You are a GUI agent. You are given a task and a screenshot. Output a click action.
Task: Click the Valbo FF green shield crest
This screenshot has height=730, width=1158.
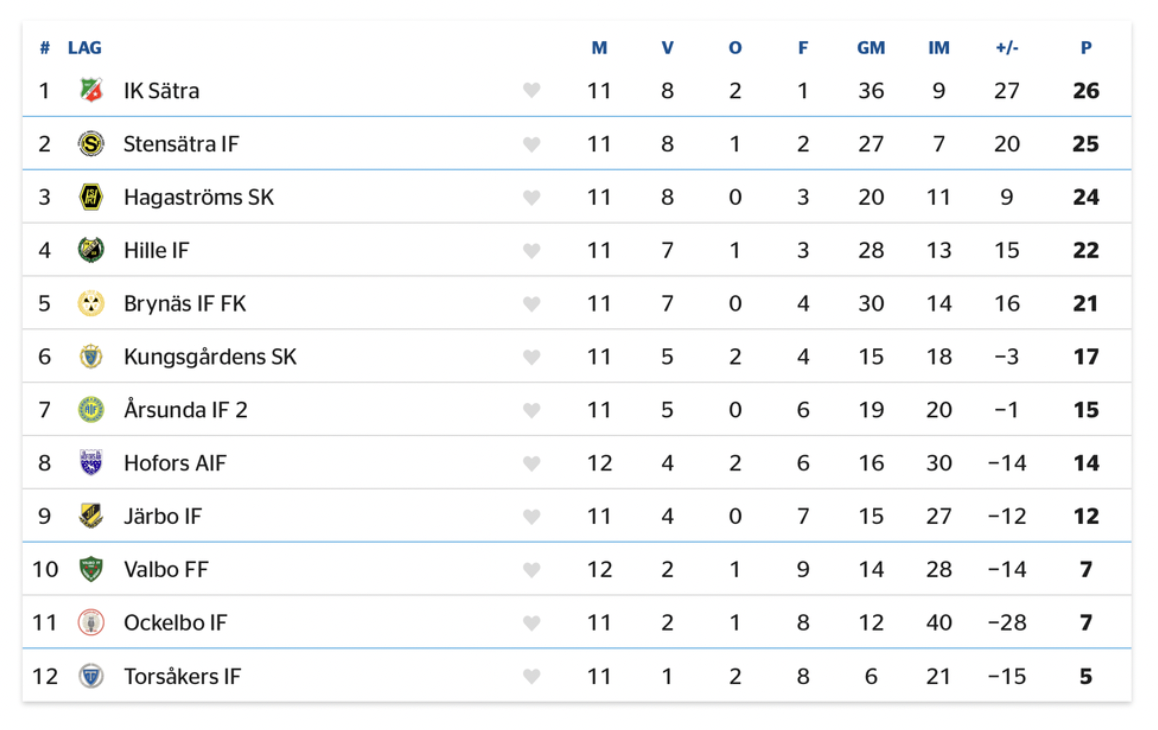[x=91, y=569]
